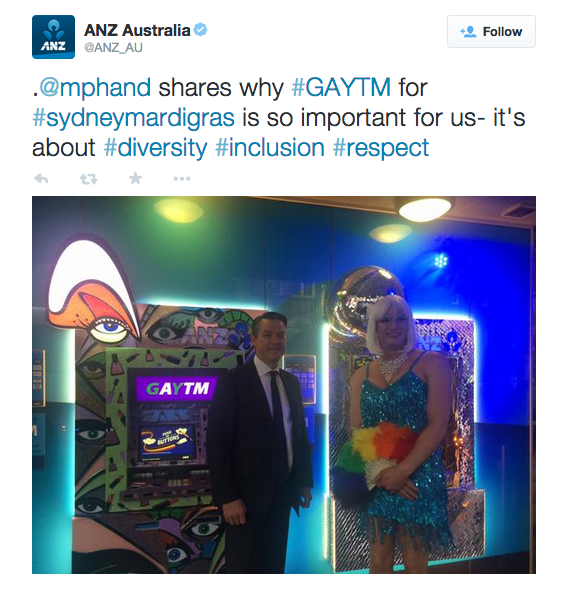This screenshot has height=590, width=566.
Task: Follow the ANZ Australia account
Action: point(491,32)
